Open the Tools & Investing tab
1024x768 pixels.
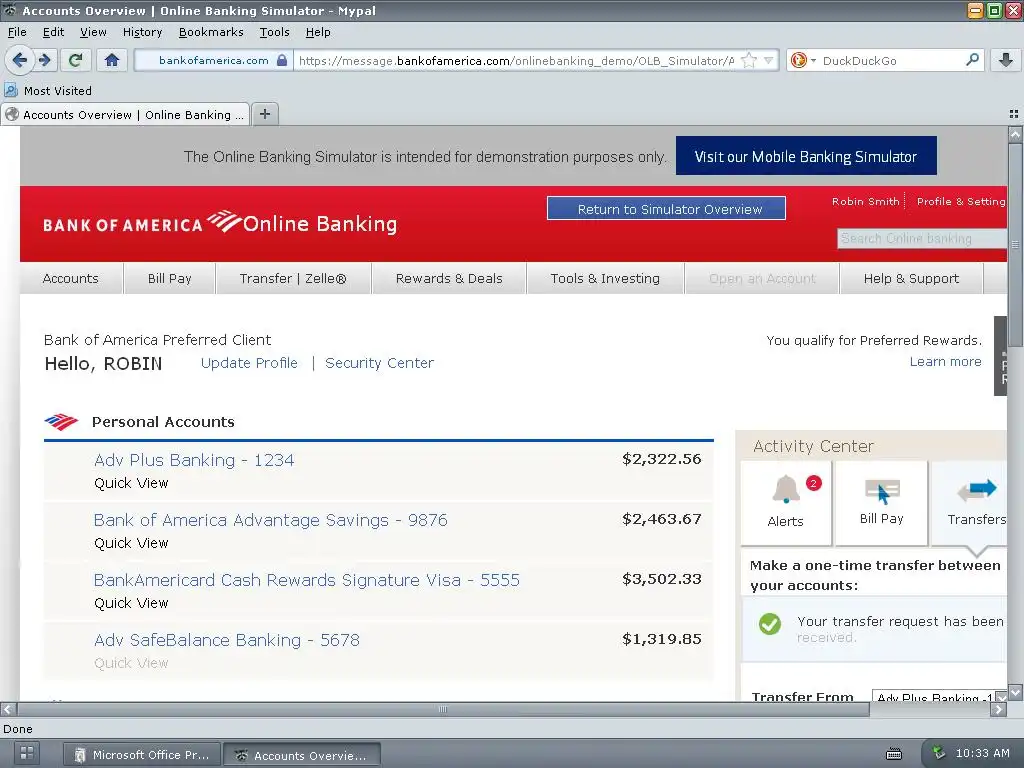(605, 278)
